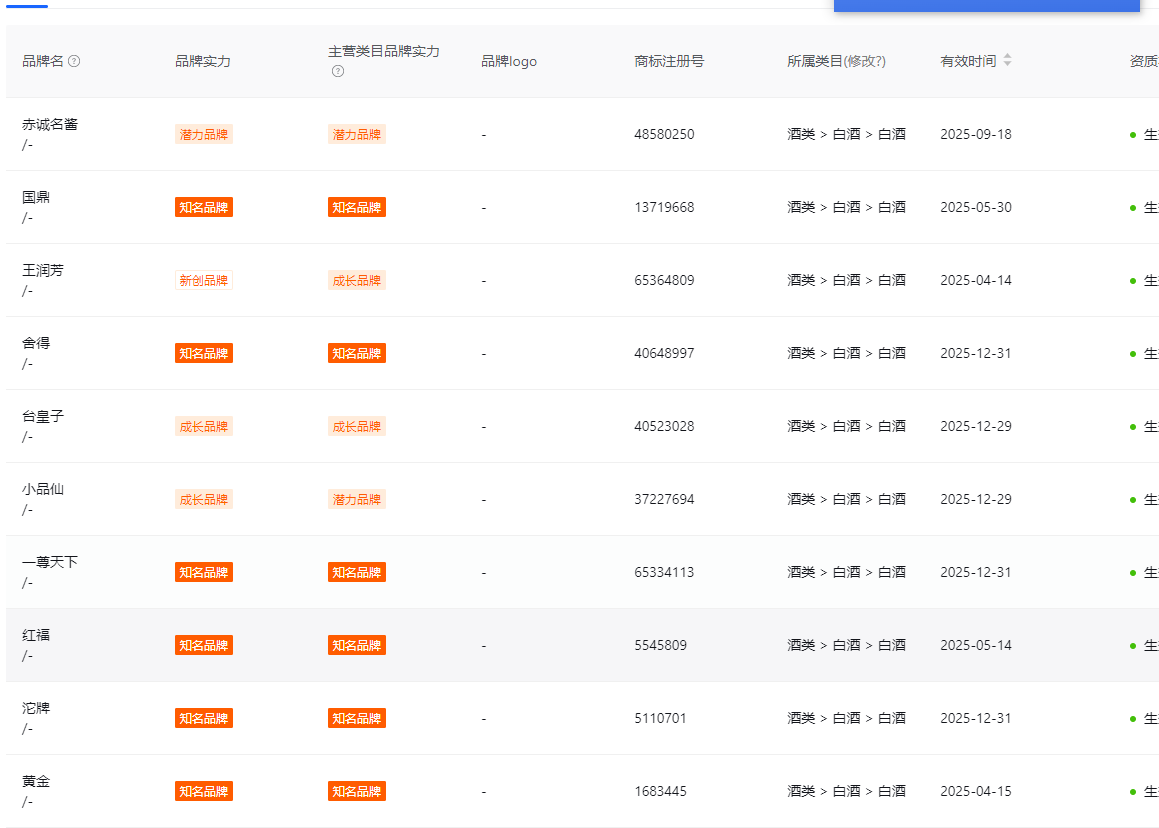Click green status dot in 舍得 row
The image size is (1159, 828).
click(x=1133, y=354)
